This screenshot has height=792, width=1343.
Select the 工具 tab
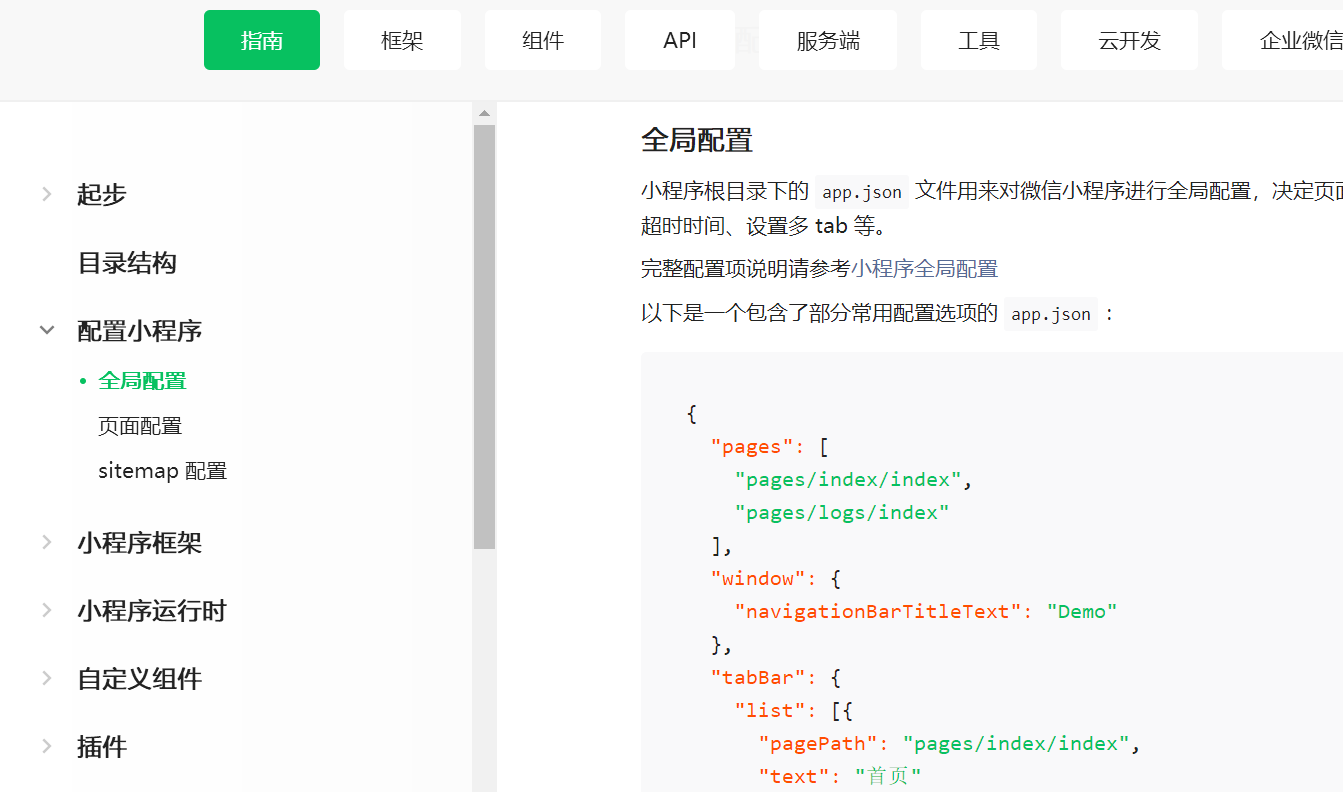[979, 40]
